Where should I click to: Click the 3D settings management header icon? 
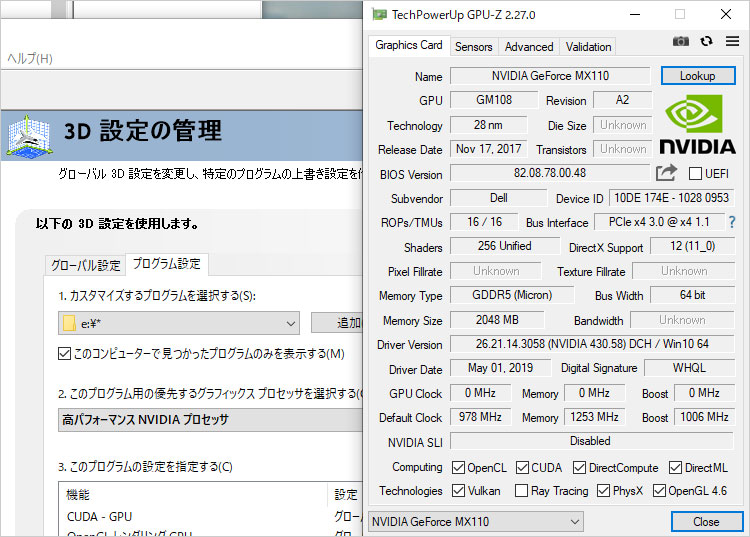(x=30, y=136)
